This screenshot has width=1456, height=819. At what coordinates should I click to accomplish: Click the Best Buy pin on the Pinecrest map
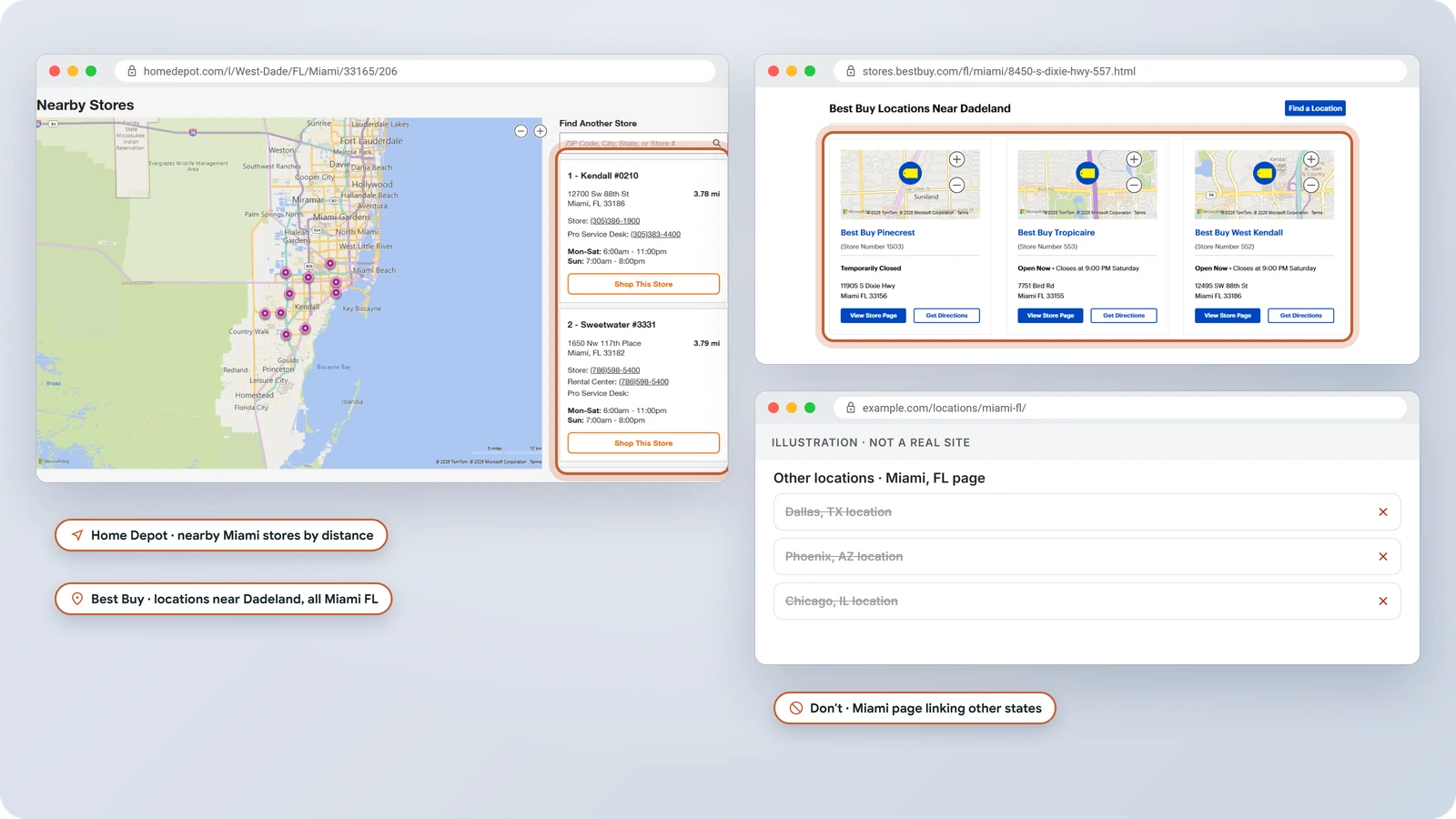pos(910,173)
